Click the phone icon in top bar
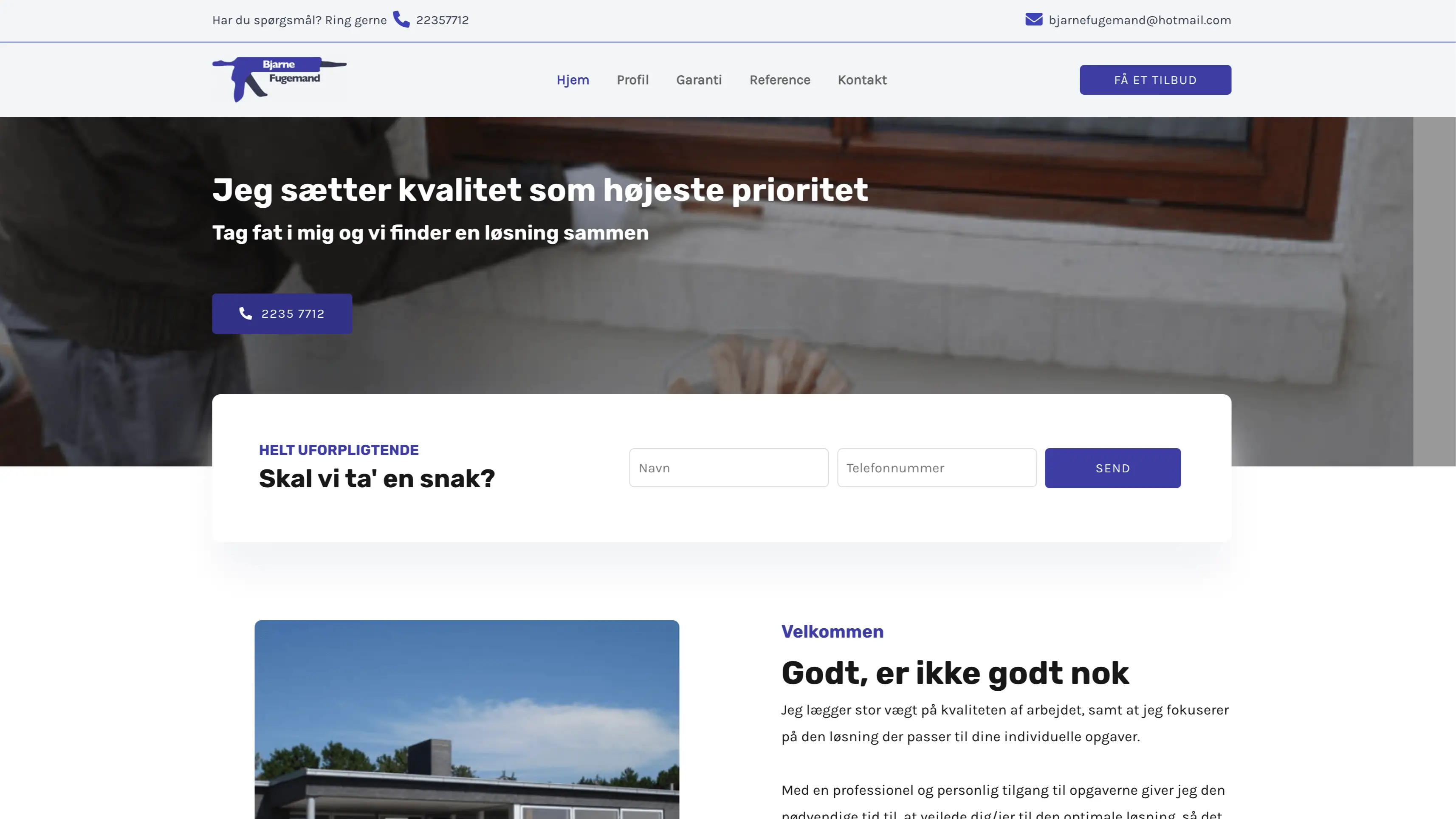1456x819 pixels. point(401,19)
